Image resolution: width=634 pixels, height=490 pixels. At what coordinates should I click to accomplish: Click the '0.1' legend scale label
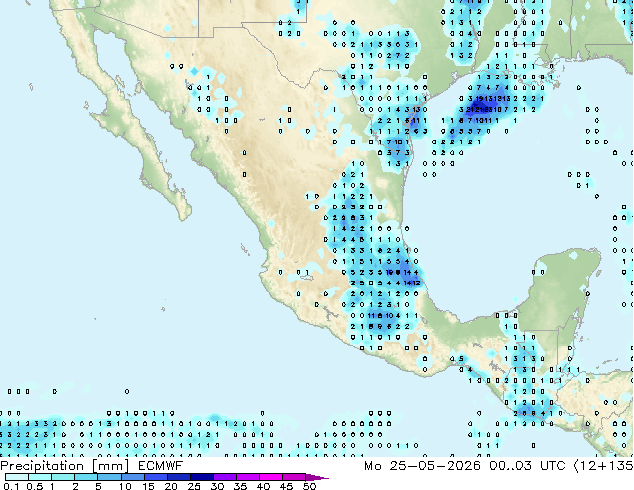[11, 486]
